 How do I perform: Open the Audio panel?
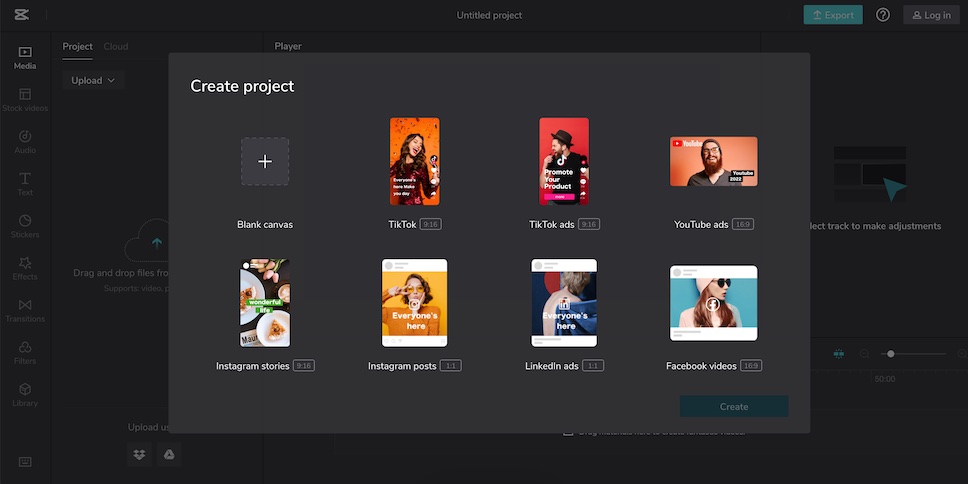[25, 141]
